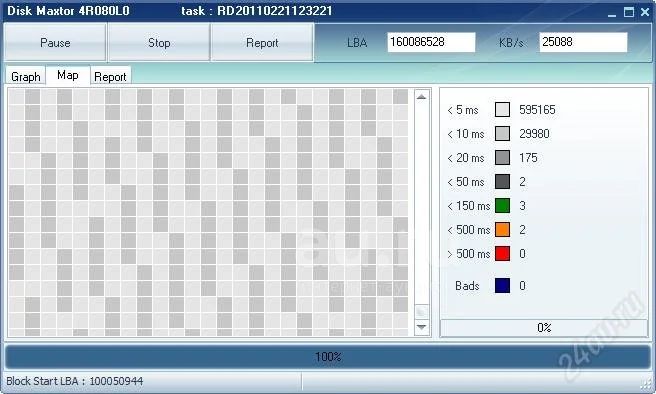Click the block count 29980
656x394 pixels.
tap(534, 134)
